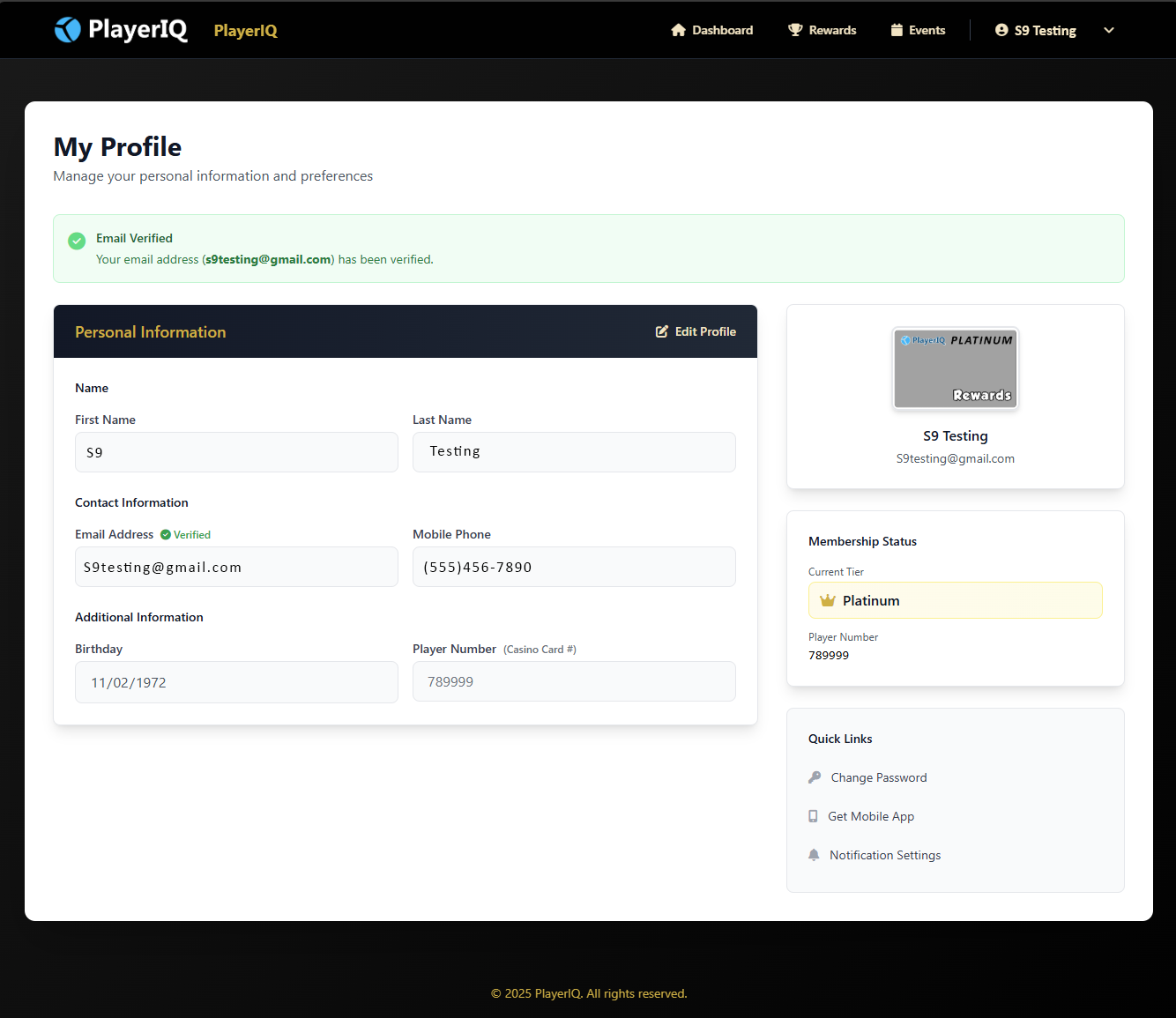Click the key icon beside Change Password
This screenshot has height=1018, width=1176.
[x=814, y=777]
